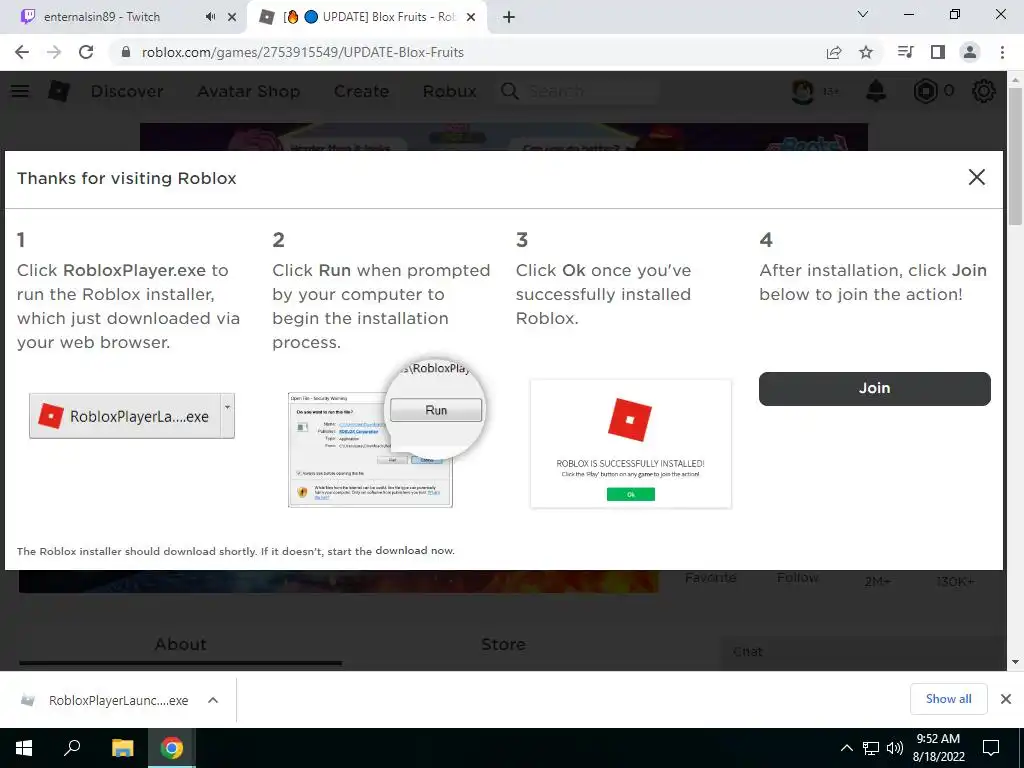Open Robux menu item
1024x768 pixels.
click(449, 91)
